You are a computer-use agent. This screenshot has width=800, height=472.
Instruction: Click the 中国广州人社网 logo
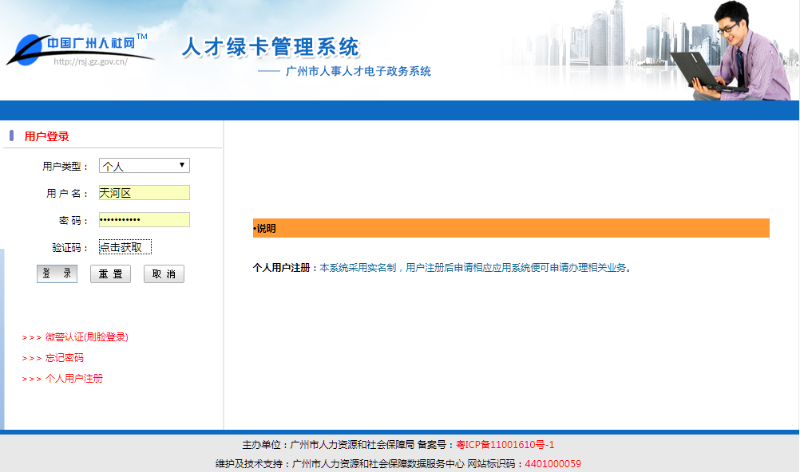[80, 44]
